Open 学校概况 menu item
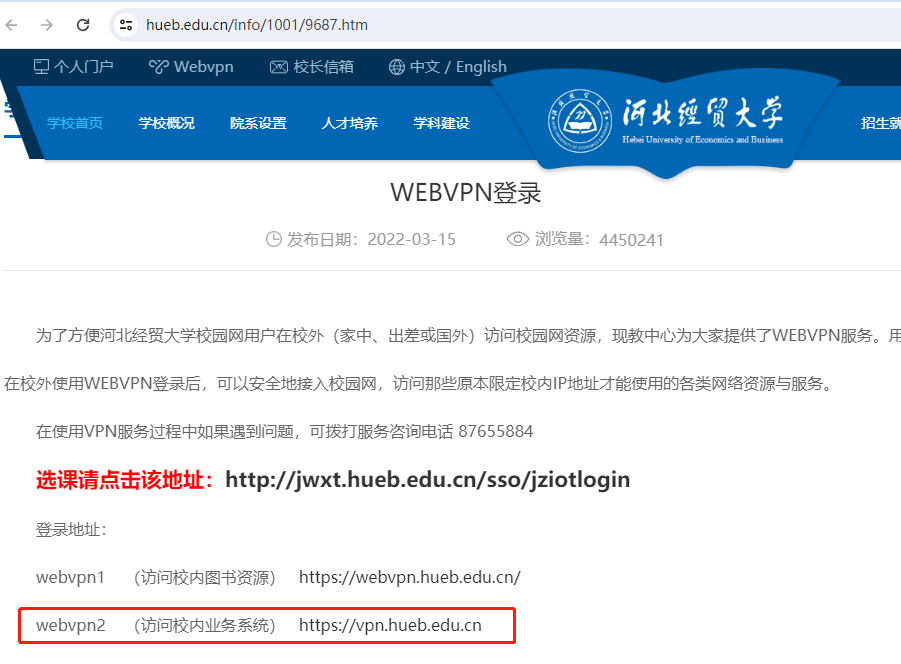Image resolution: width=901 pixels, height=664 pixels. coord(167,123)
